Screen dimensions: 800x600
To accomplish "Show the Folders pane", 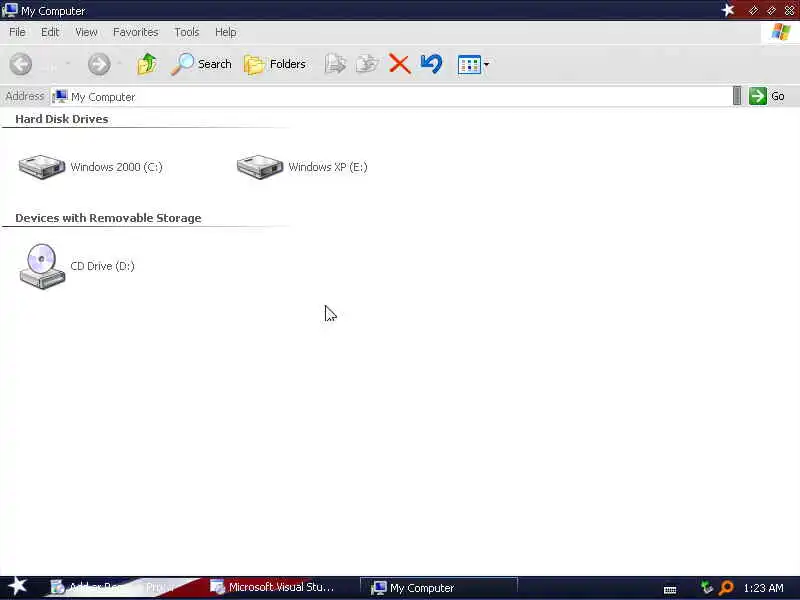I will (275, 64).
